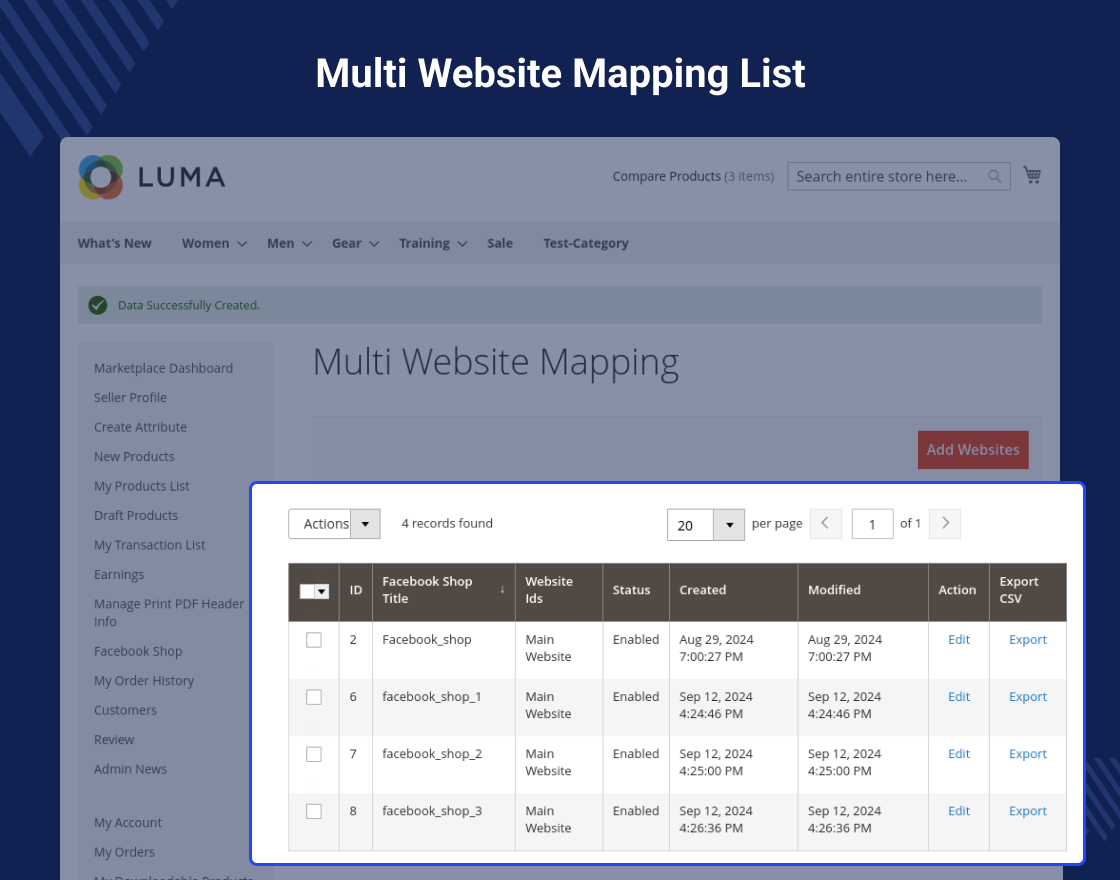Viewport: 1120px width, 880px height.
Task: Open My Order History in sidebar
Action: click(x=144, y=681)
